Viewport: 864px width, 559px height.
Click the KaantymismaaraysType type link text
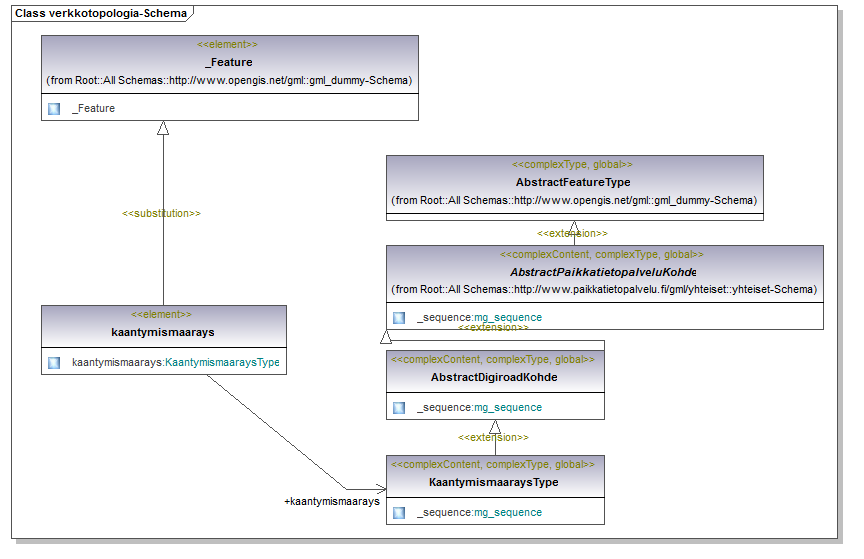[222, 362]
